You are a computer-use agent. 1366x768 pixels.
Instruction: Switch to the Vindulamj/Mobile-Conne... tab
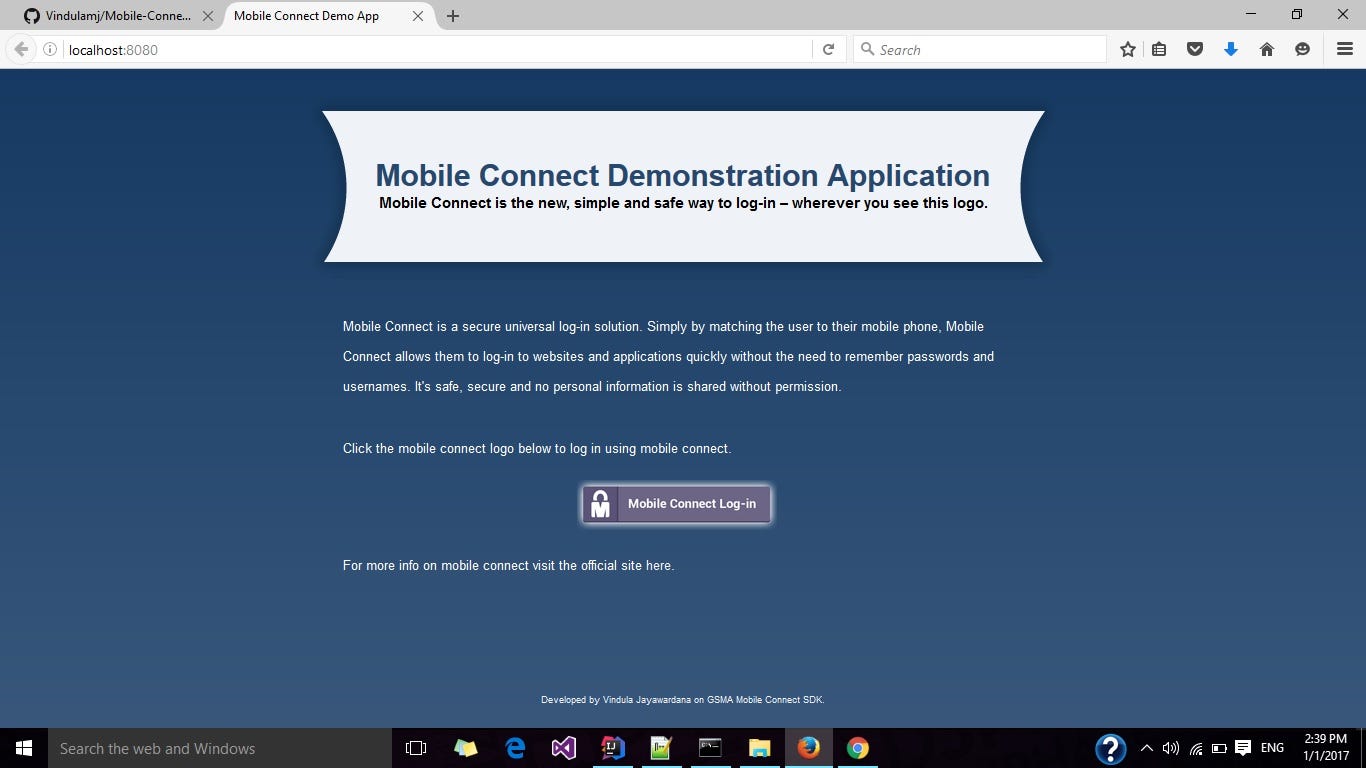point(117,16)
